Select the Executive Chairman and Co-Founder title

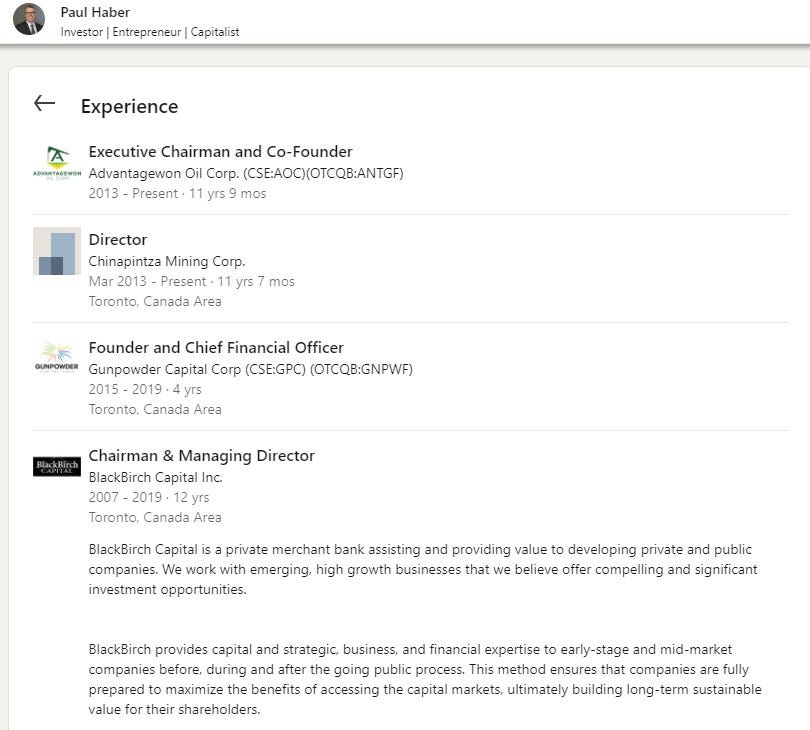click(221, 151)
